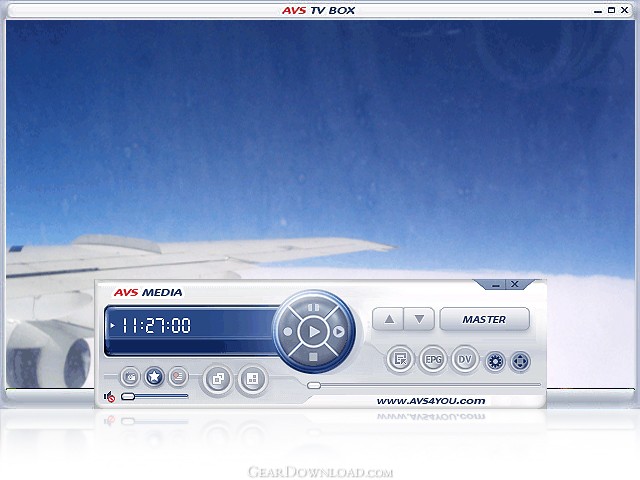Click the four-arrow fullscreen icon
Image resolution: width=640 pixels, height=480 pixels.
click(x=520, y=362)
